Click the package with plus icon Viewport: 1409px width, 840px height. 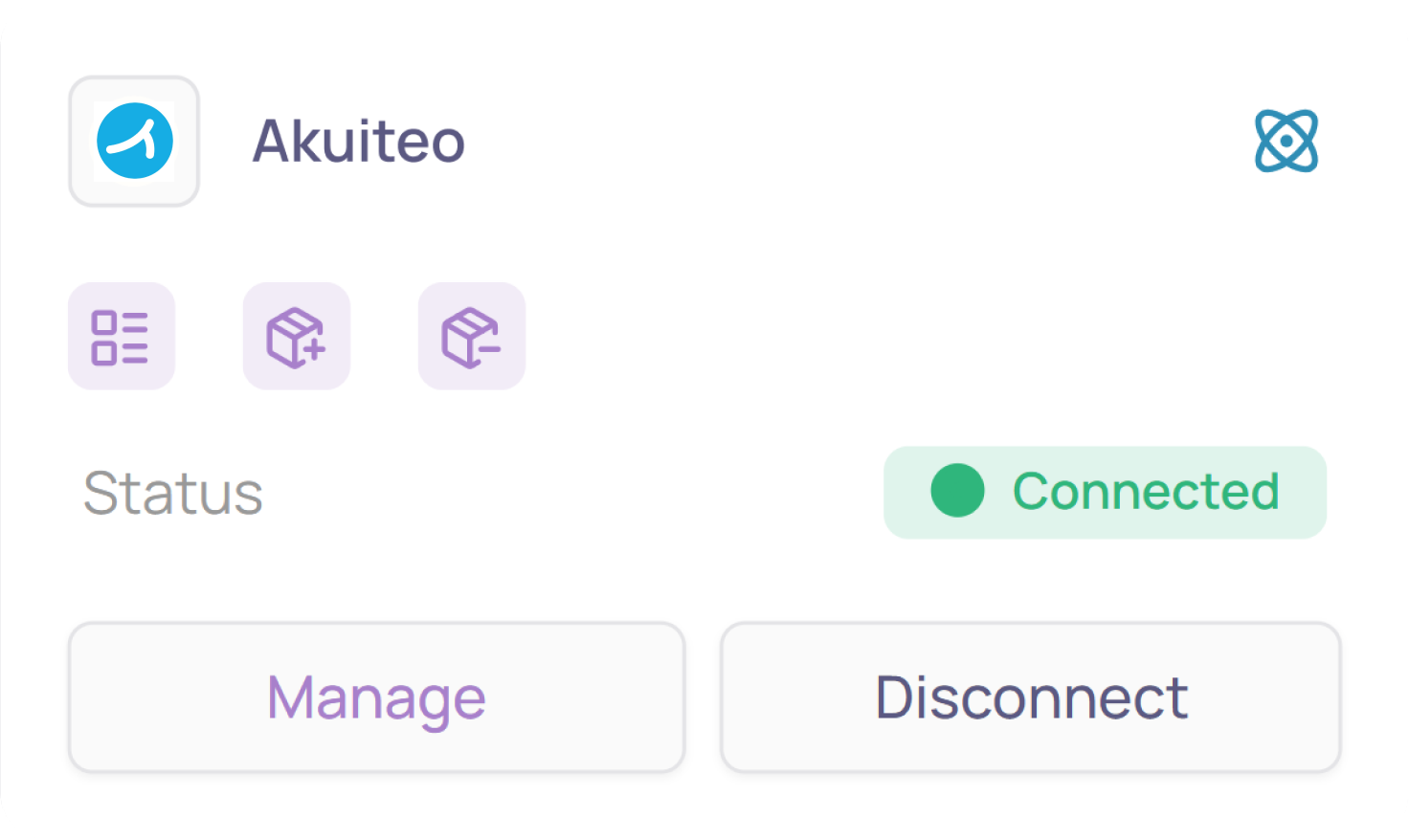tap(296, 337)
